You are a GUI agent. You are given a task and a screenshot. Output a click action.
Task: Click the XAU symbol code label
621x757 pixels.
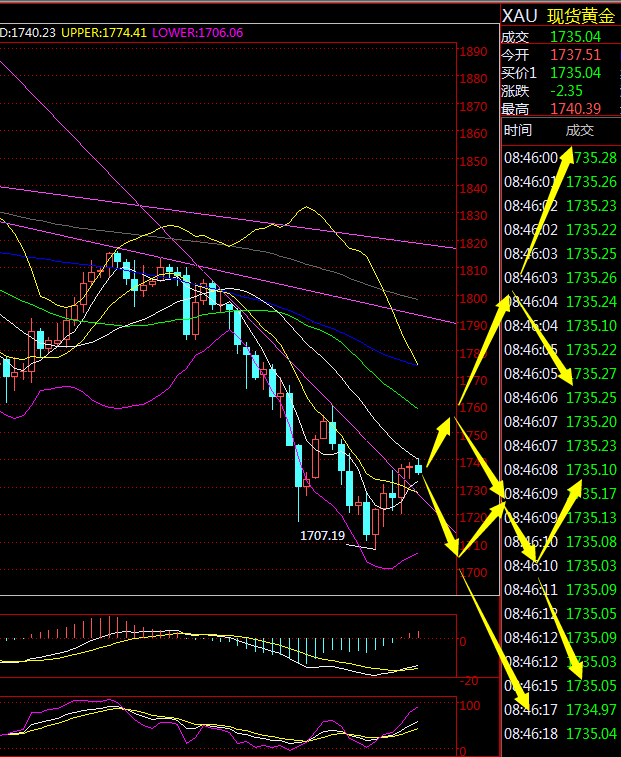(x=520, y=16)
